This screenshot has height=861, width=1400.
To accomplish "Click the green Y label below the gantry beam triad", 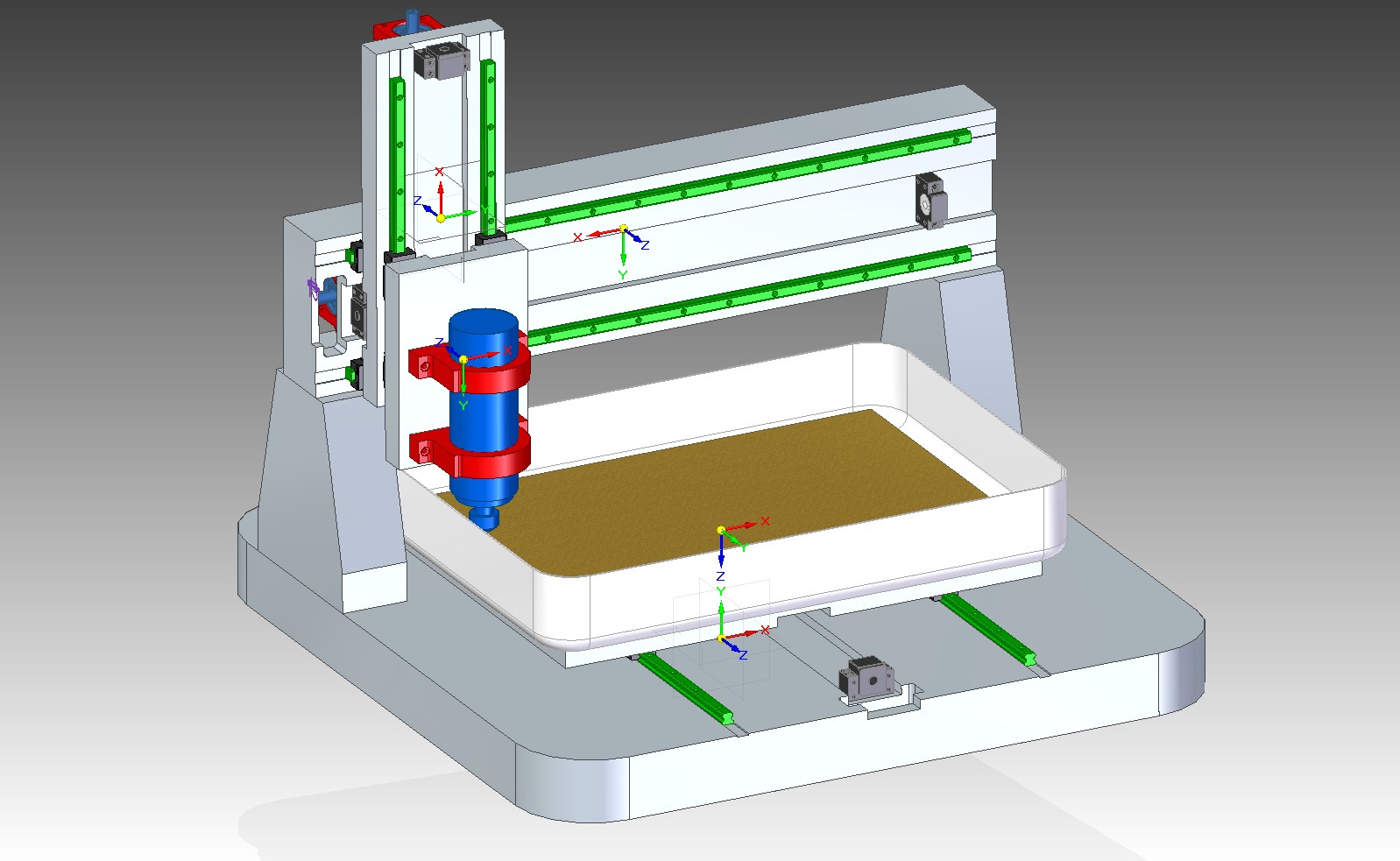I will pos(622,274).
